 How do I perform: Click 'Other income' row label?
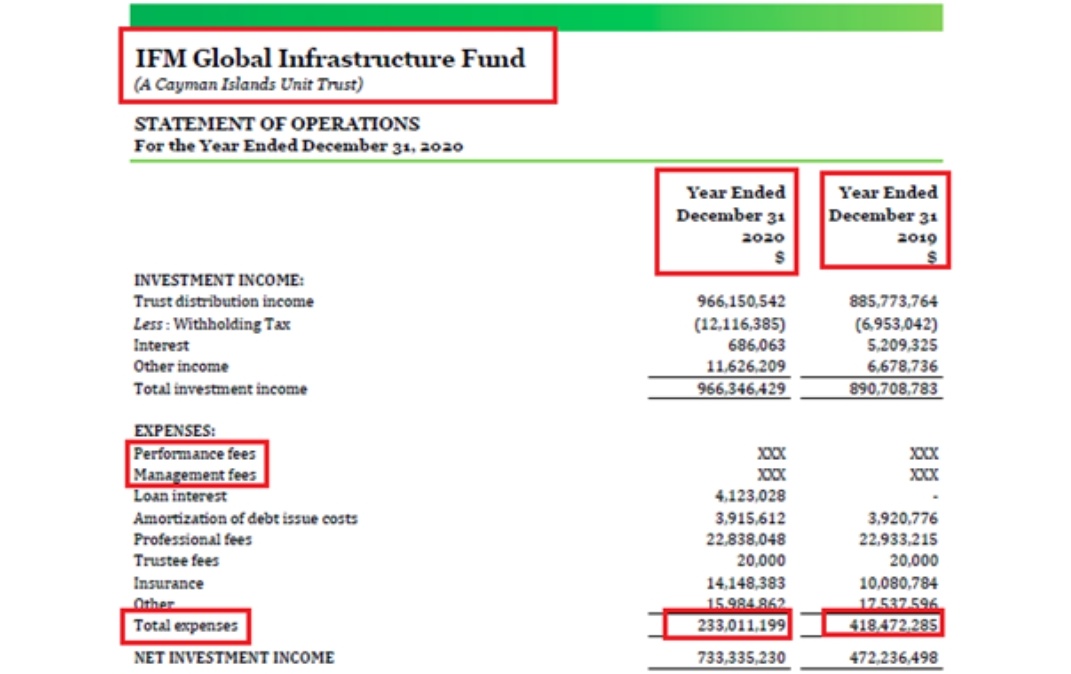click(181, 367)
